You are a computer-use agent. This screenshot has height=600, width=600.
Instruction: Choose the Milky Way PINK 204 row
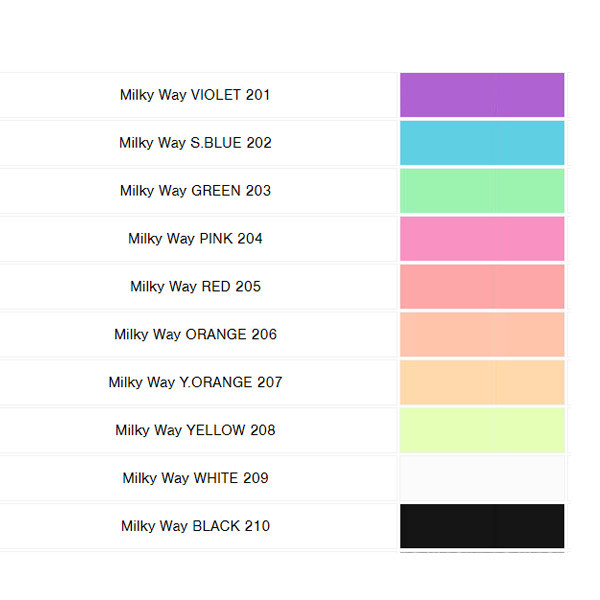click(x=195, y=239)
